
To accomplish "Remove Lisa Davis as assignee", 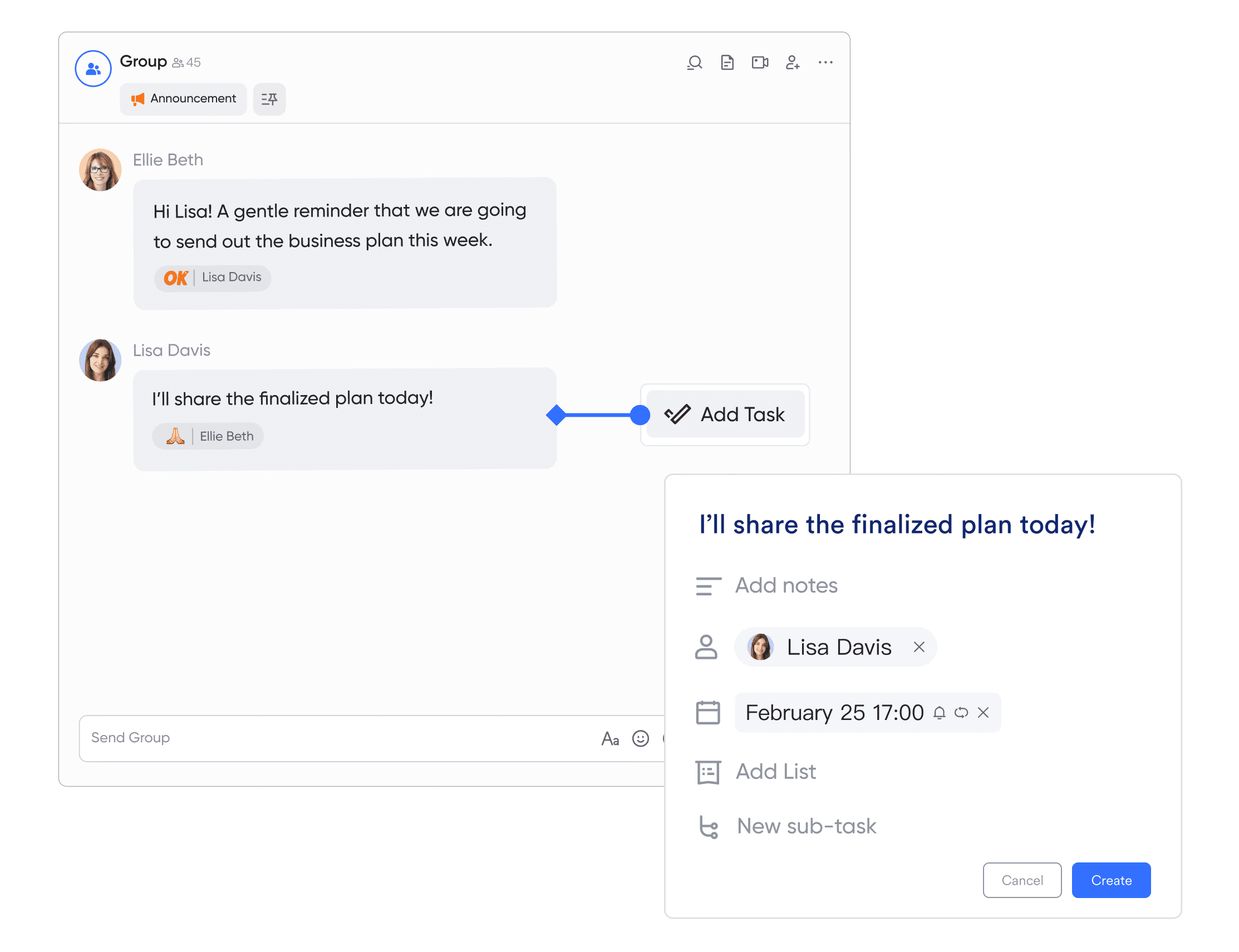I will pyautogui.click(x=919, y=647).
